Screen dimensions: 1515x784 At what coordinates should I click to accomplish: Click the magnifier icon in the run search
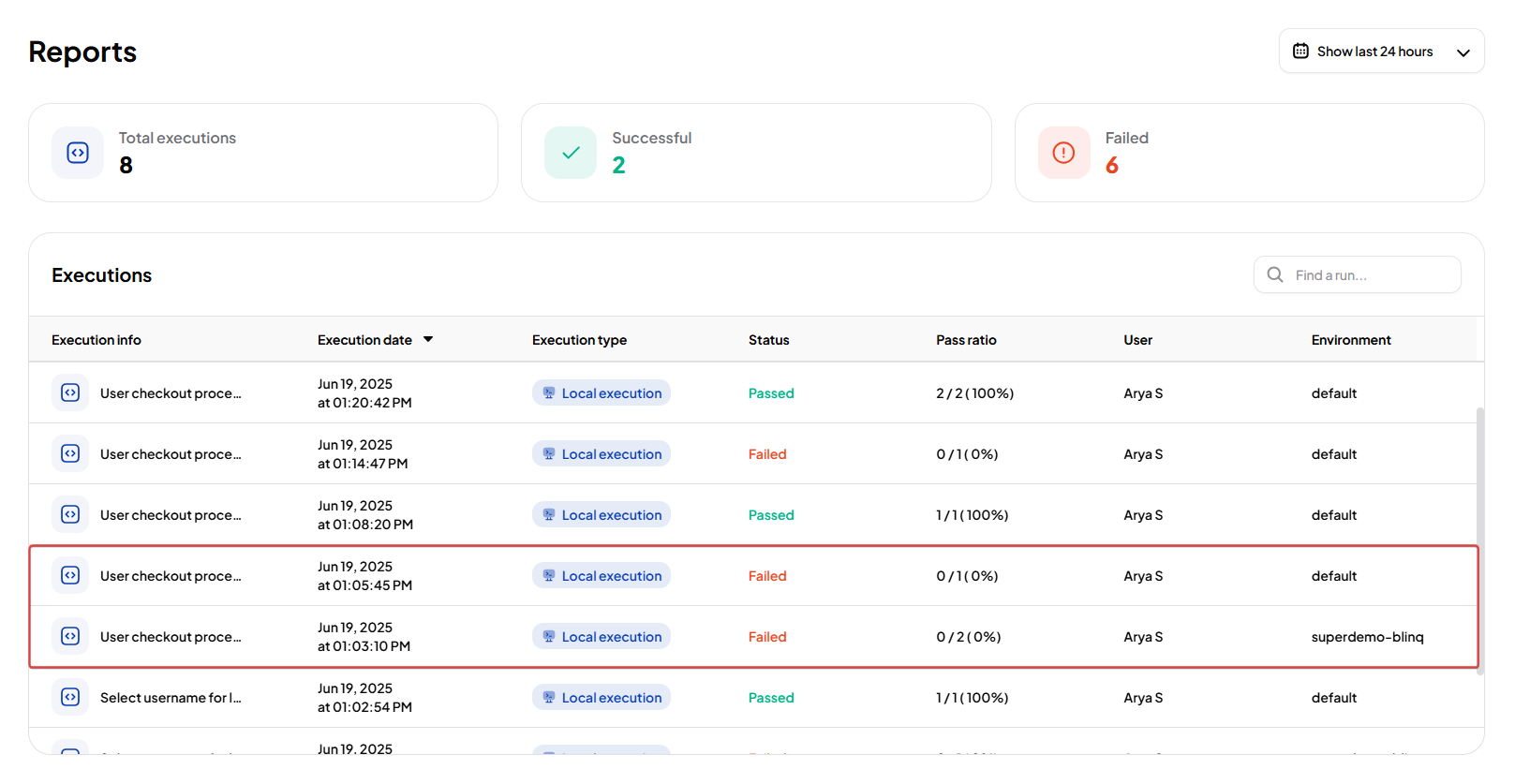(x=1275, y=274)
